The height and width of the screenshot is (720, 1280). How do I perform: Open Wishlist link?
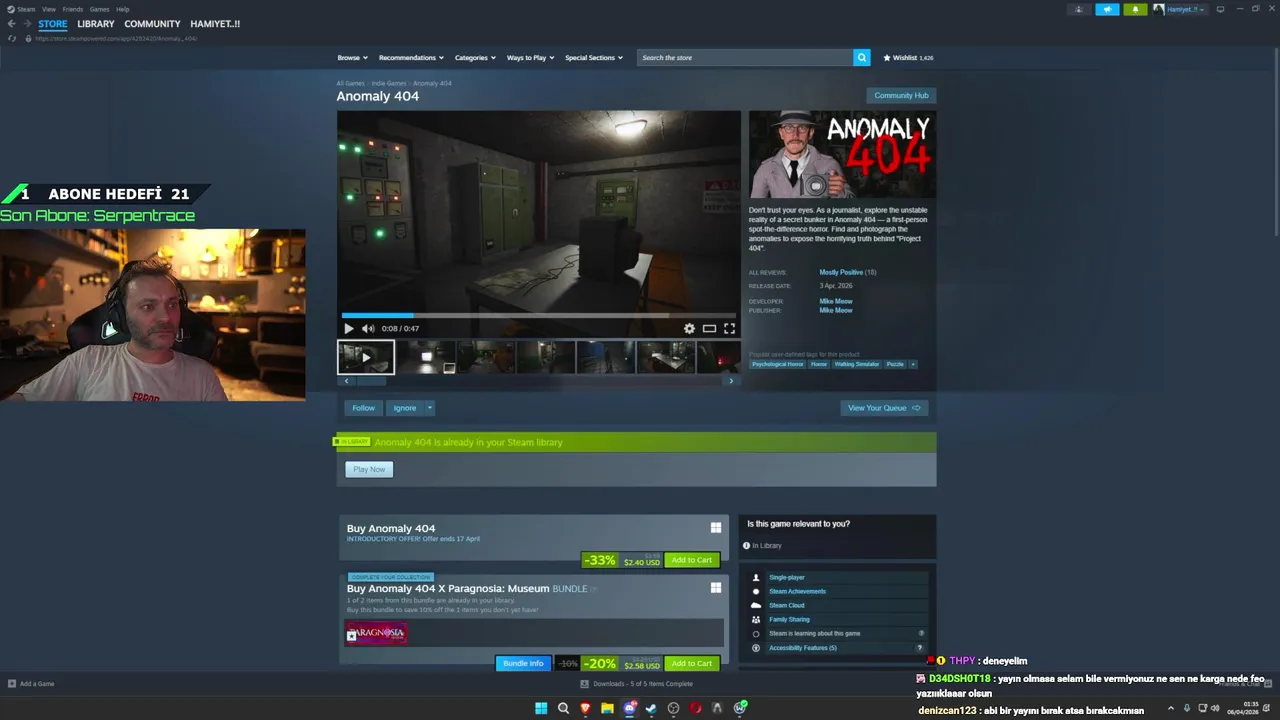[x=908, y=58]
